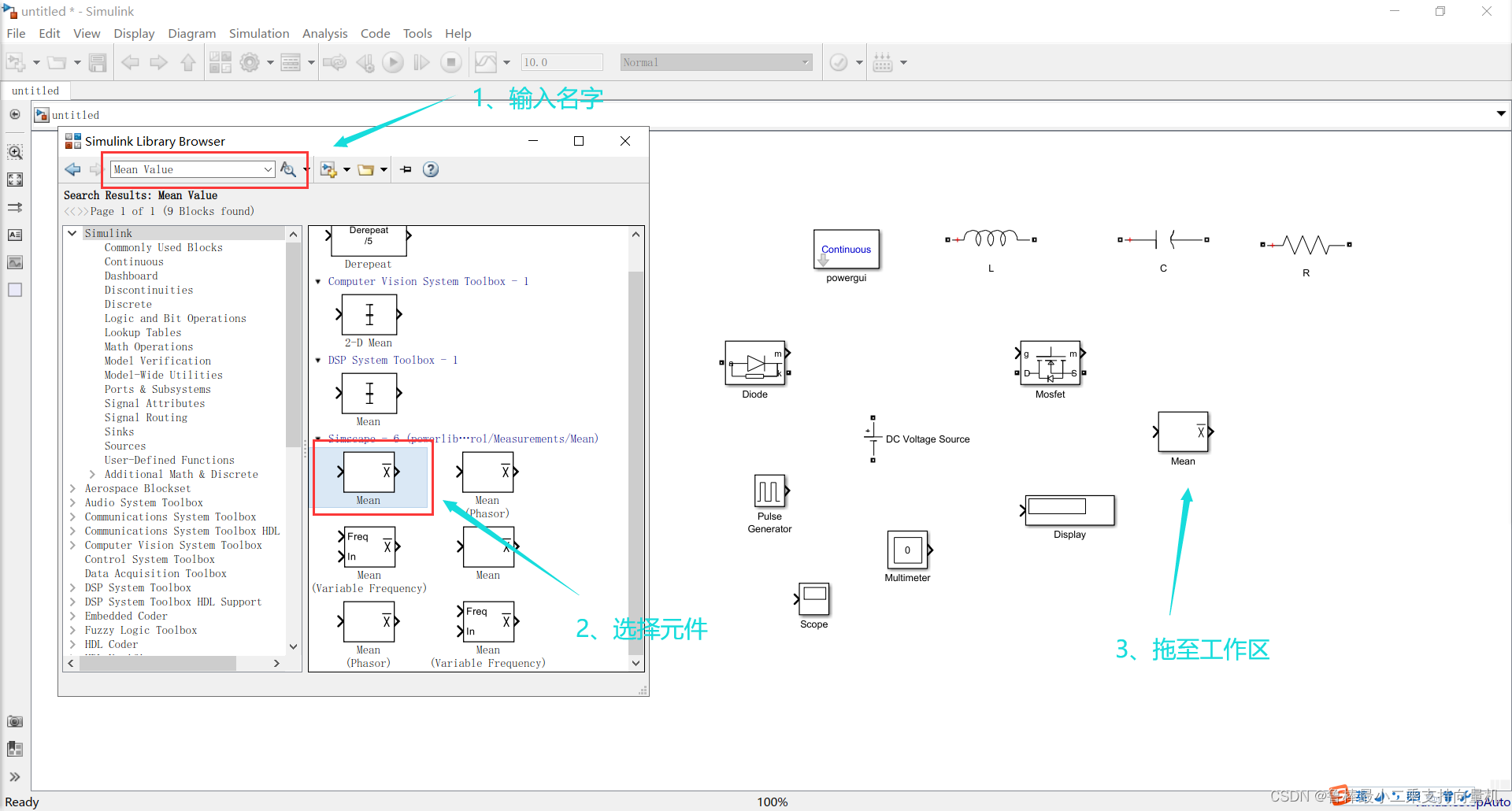The width and height of the screenshot is (1512, 811).
Task: Expand the palette with double chevron
Action: click(x=15, y=777)
